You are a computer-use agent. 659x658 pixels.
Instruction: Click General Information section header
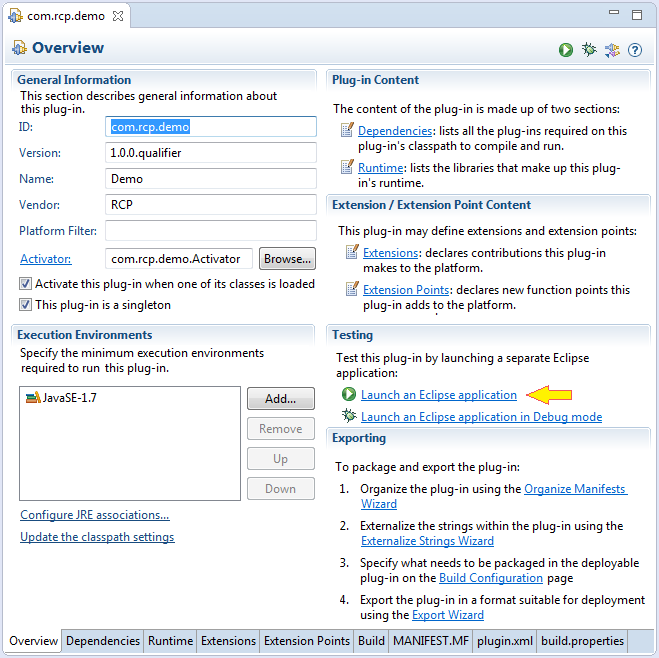74,80
